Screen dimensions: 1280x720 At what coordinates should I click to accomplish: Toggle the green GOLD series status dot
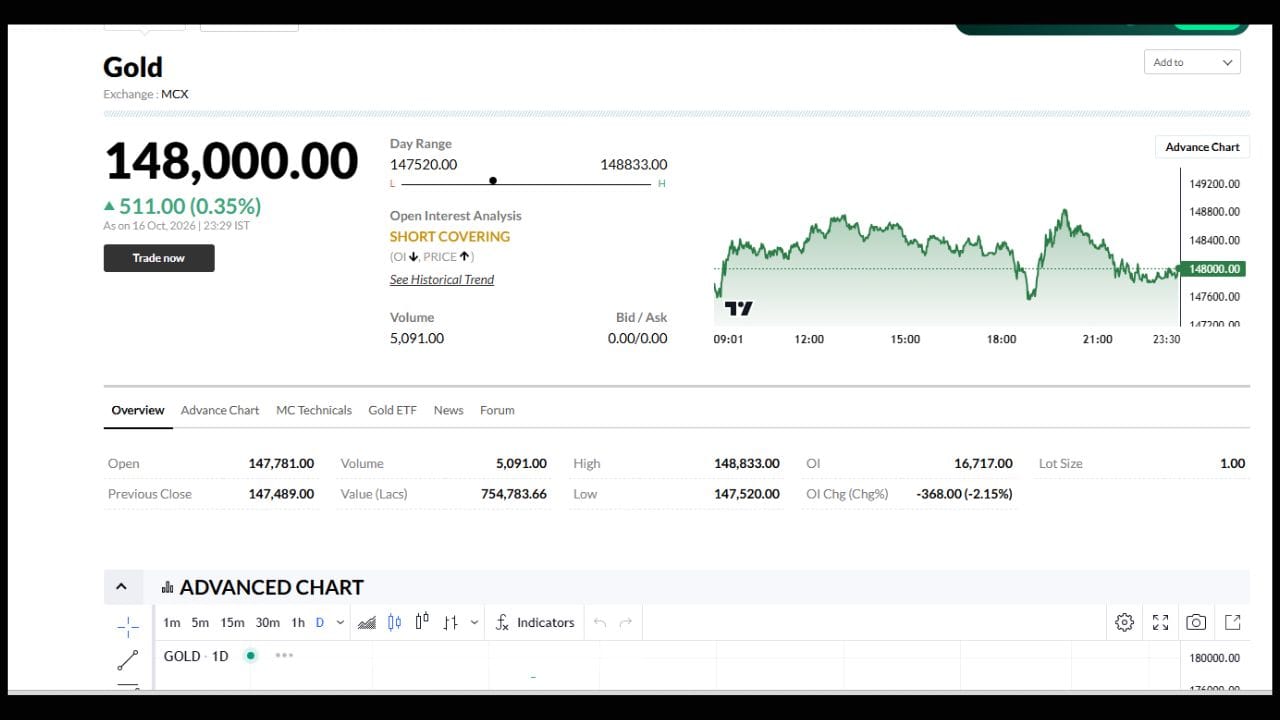coord(251,655)
